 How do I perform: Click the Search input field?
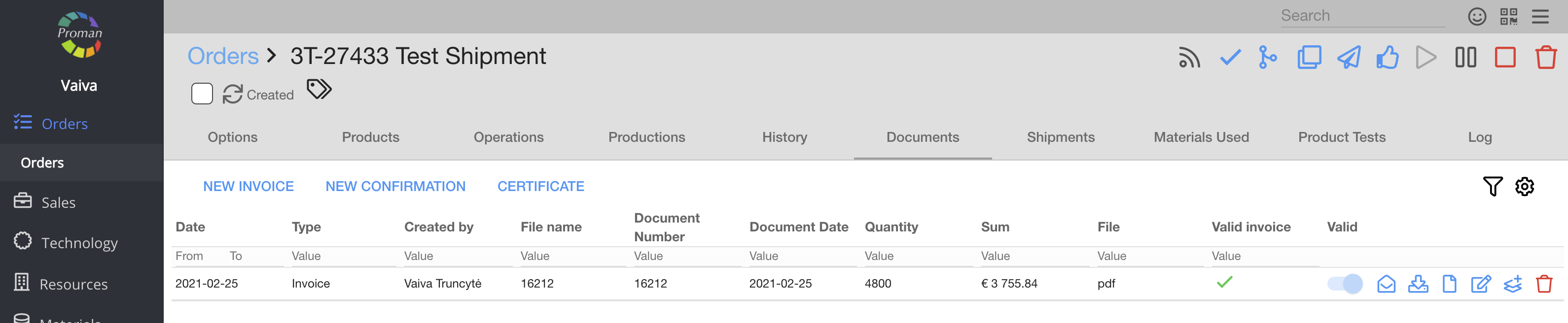[x=1362, y=16]
